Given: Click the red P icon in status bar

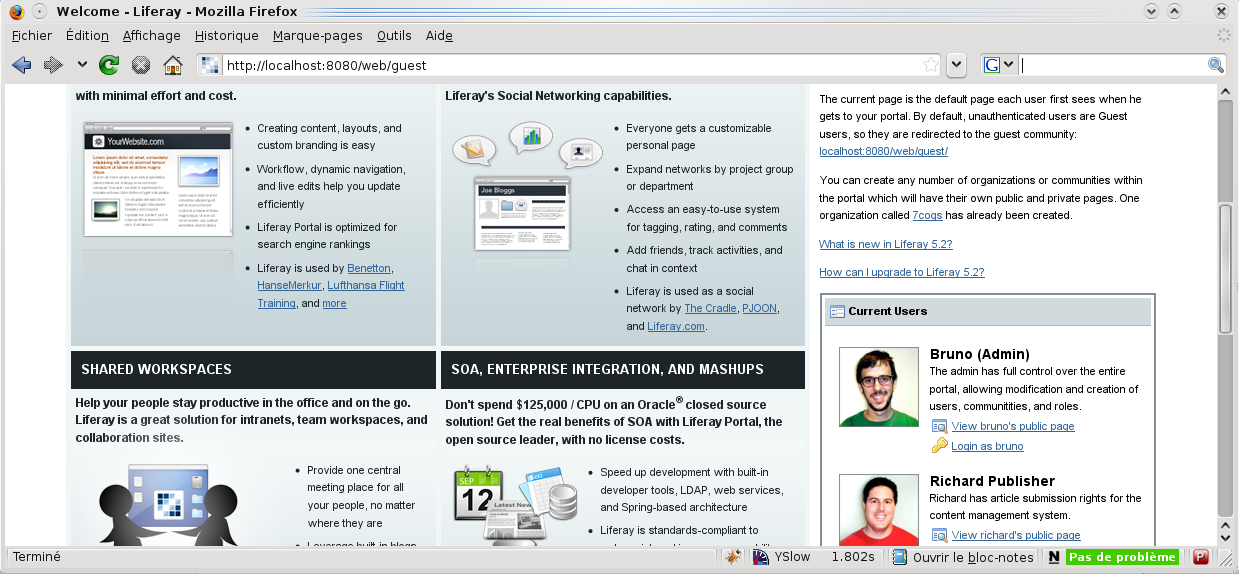Looking at the screenshot, I should 1201,557.
